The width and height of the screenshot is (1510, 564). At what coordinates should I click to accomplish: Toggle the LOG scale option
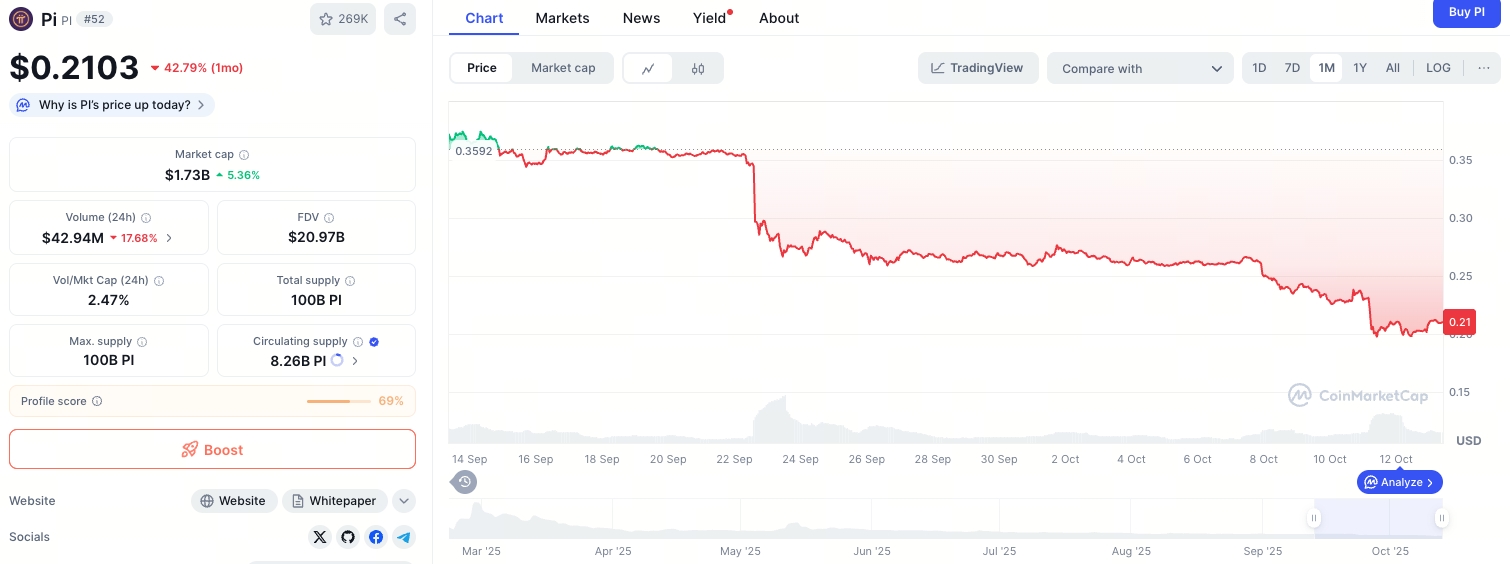click(x=1438, y=68)
